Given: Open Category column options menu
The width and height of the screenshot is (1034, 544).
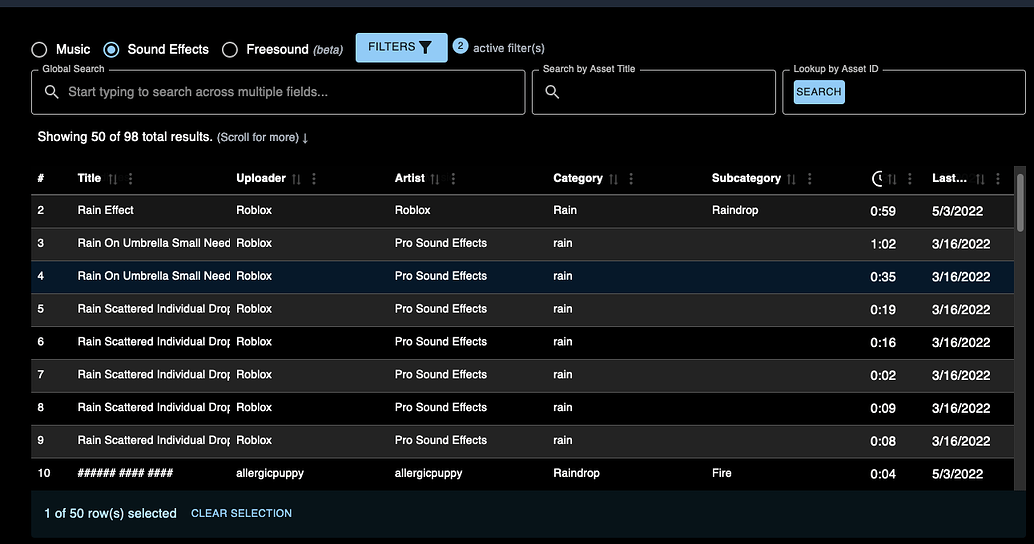Looking at the screenshot, I should pyautogui.click(x=631, y=179).
